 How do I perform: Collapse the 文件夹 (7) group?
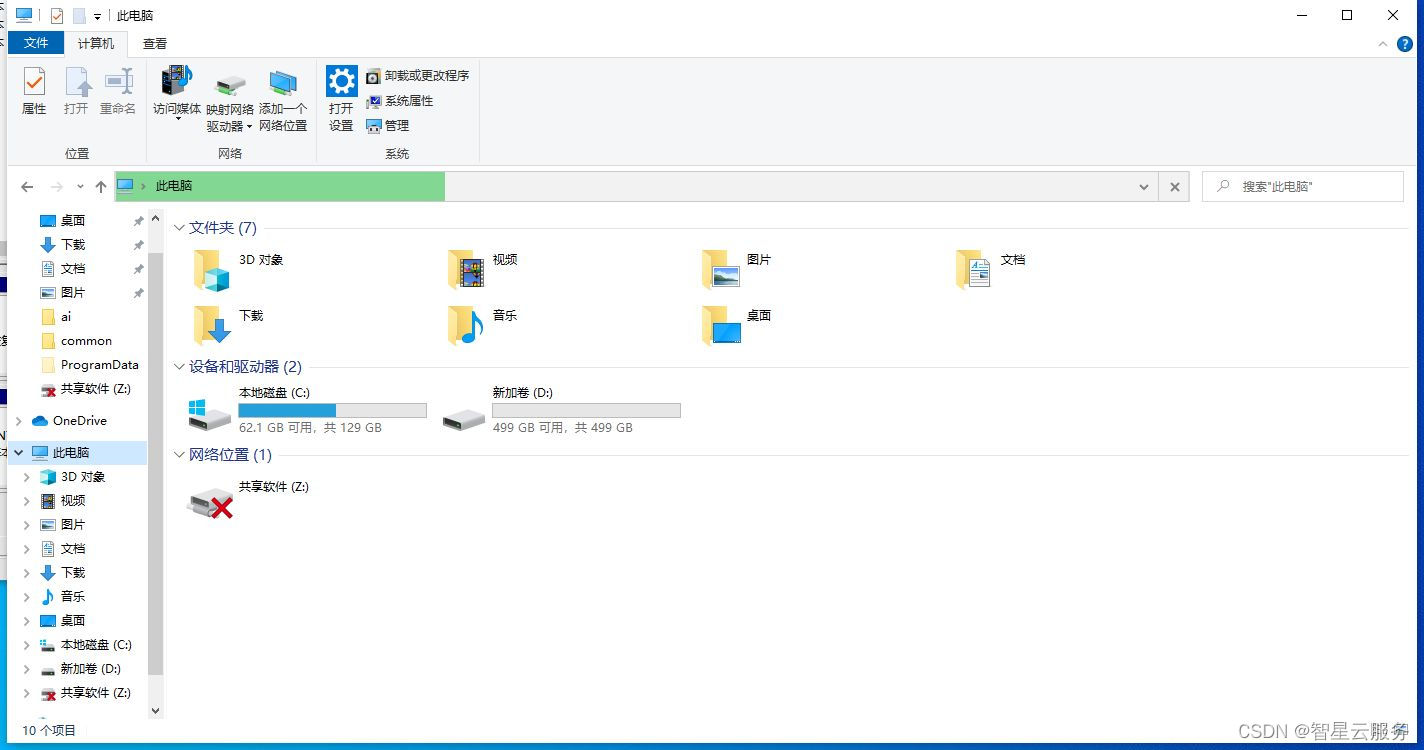(x=180, y=228)
